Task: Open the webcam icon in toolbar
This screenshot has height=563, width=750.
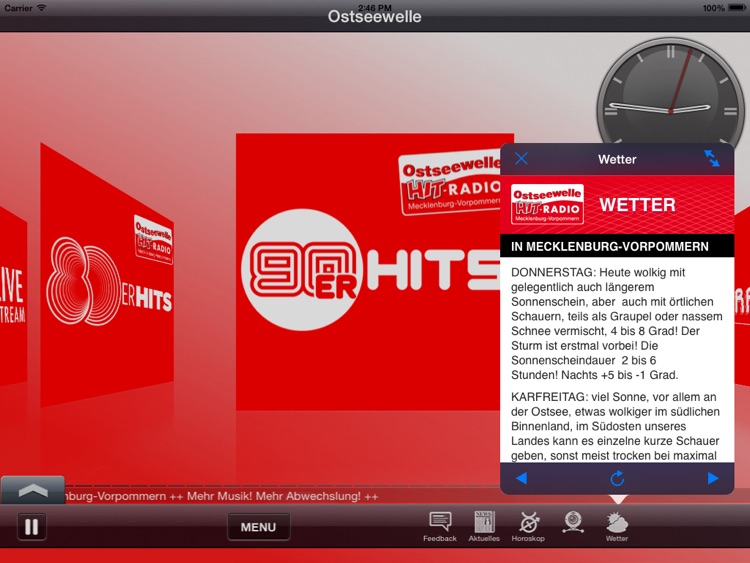Action: point(573,522)
